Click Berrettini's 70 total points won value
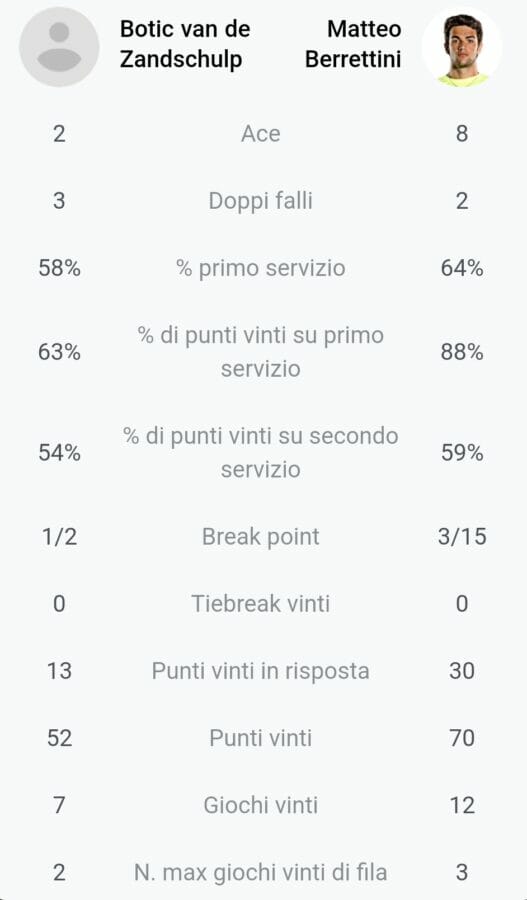527x900 pixels. click(x=462, y=738)
